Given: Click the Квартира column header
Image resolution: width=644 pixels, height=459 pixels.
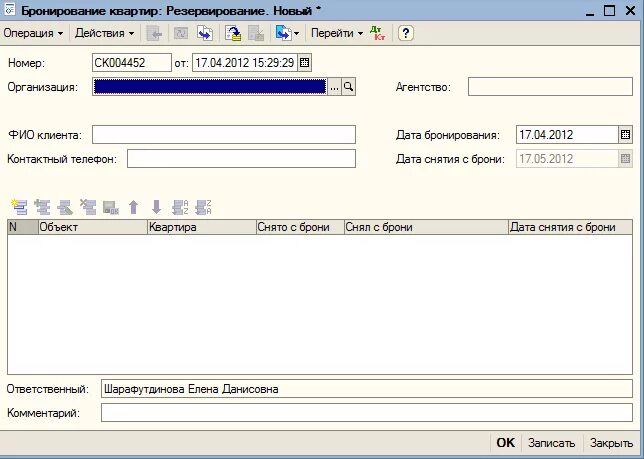Looking at the screenshot, I should point(201,227).
